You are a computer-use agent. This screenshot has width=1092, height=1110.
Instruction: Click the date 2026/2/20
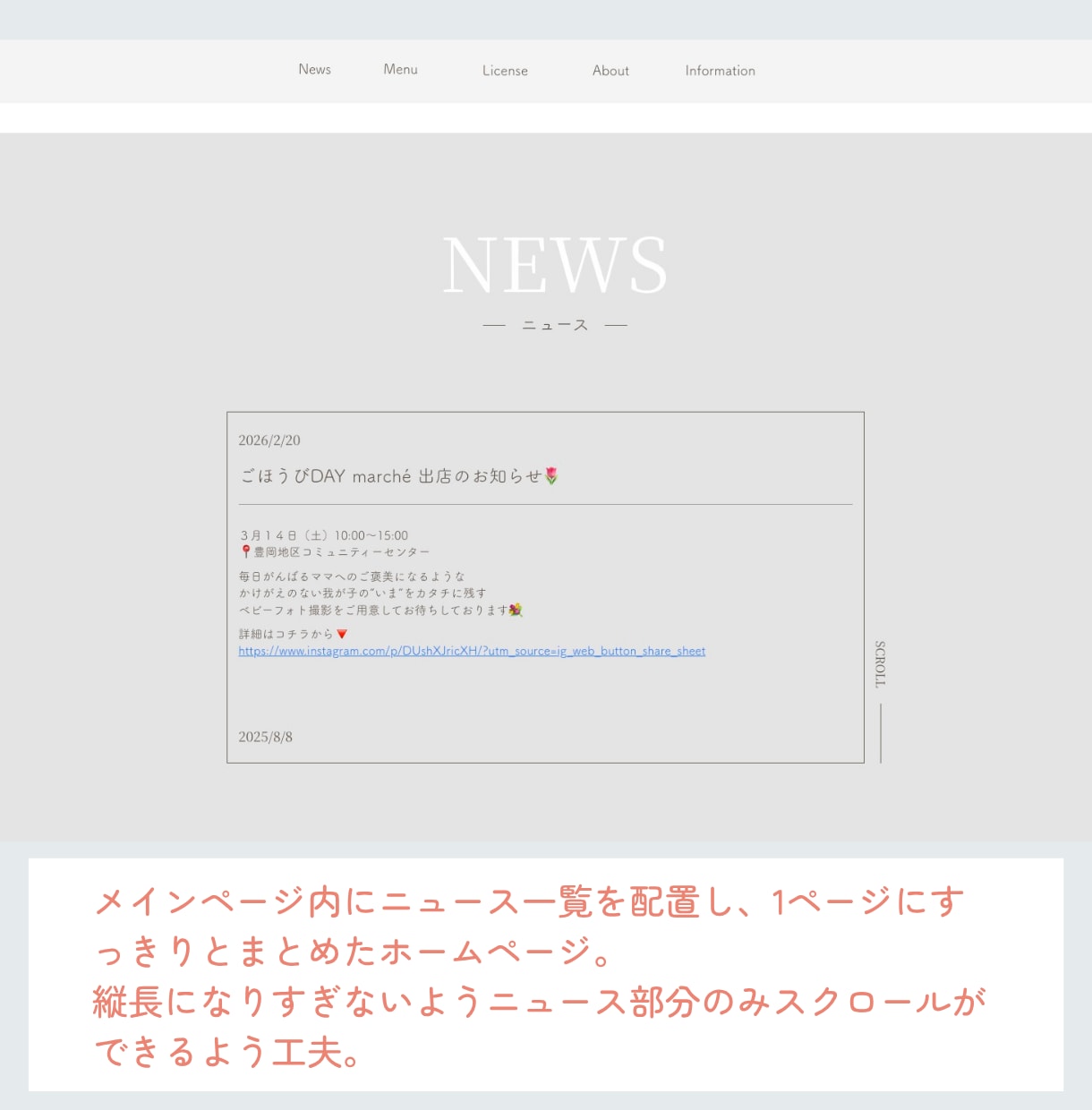269,440
